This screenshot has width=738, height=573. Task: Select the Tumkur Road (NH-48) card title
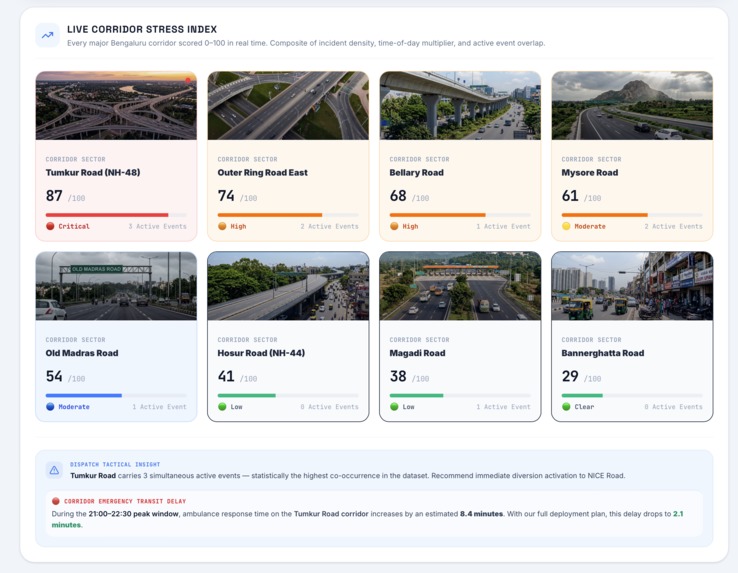tap(93, 172)
